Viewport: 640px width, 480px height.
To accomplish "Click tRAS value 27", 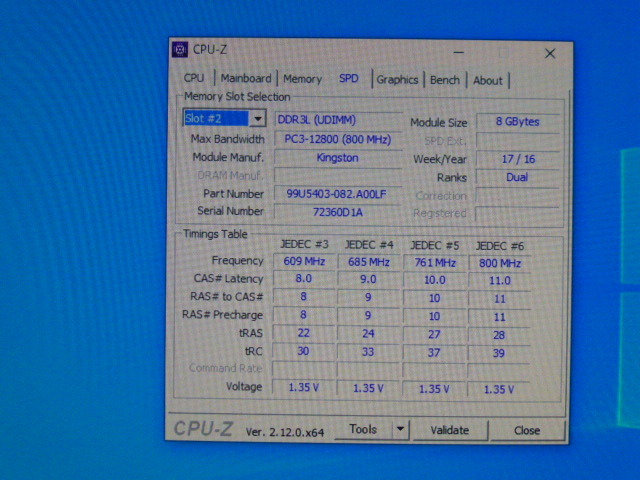I will click(434, 335).
